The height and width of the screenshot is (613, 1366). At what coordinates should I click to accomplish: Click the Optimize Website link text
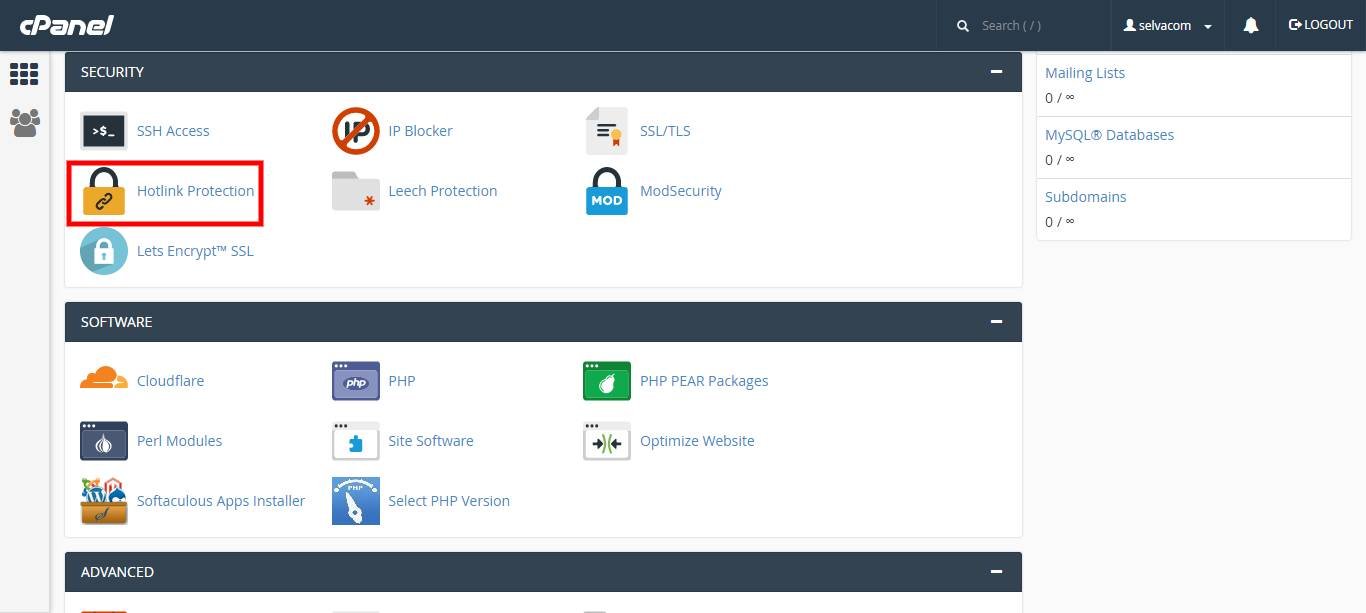point(697,441)
